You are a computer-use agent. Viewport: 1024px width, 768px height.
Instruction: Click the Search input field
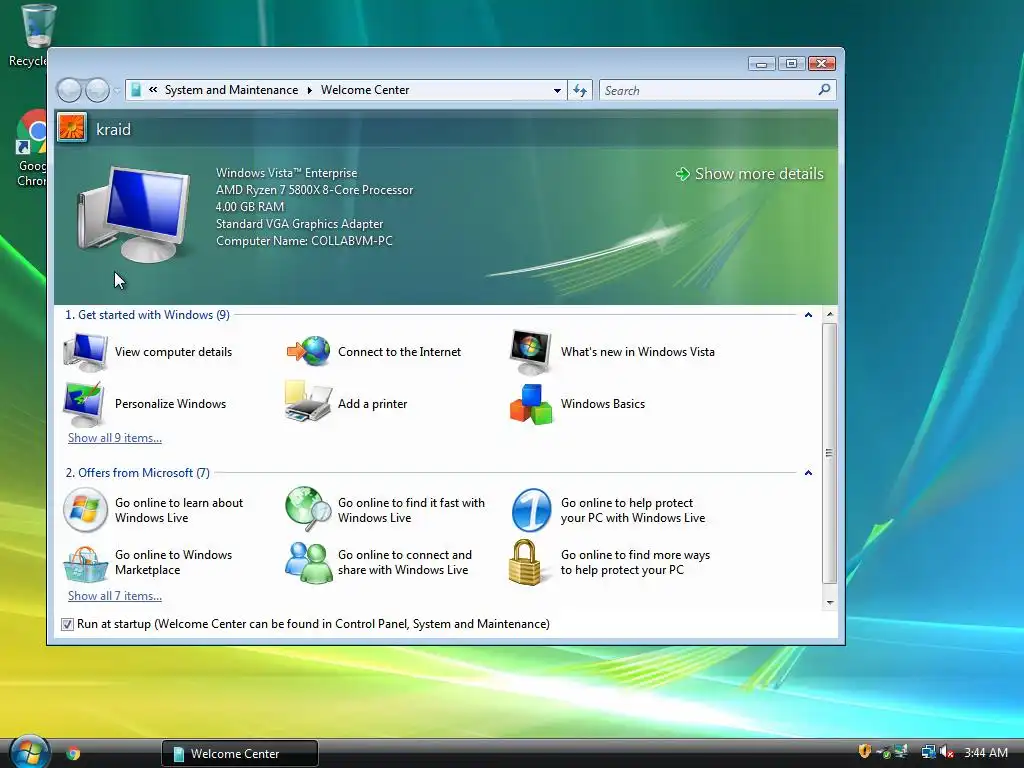coord(709,90)
